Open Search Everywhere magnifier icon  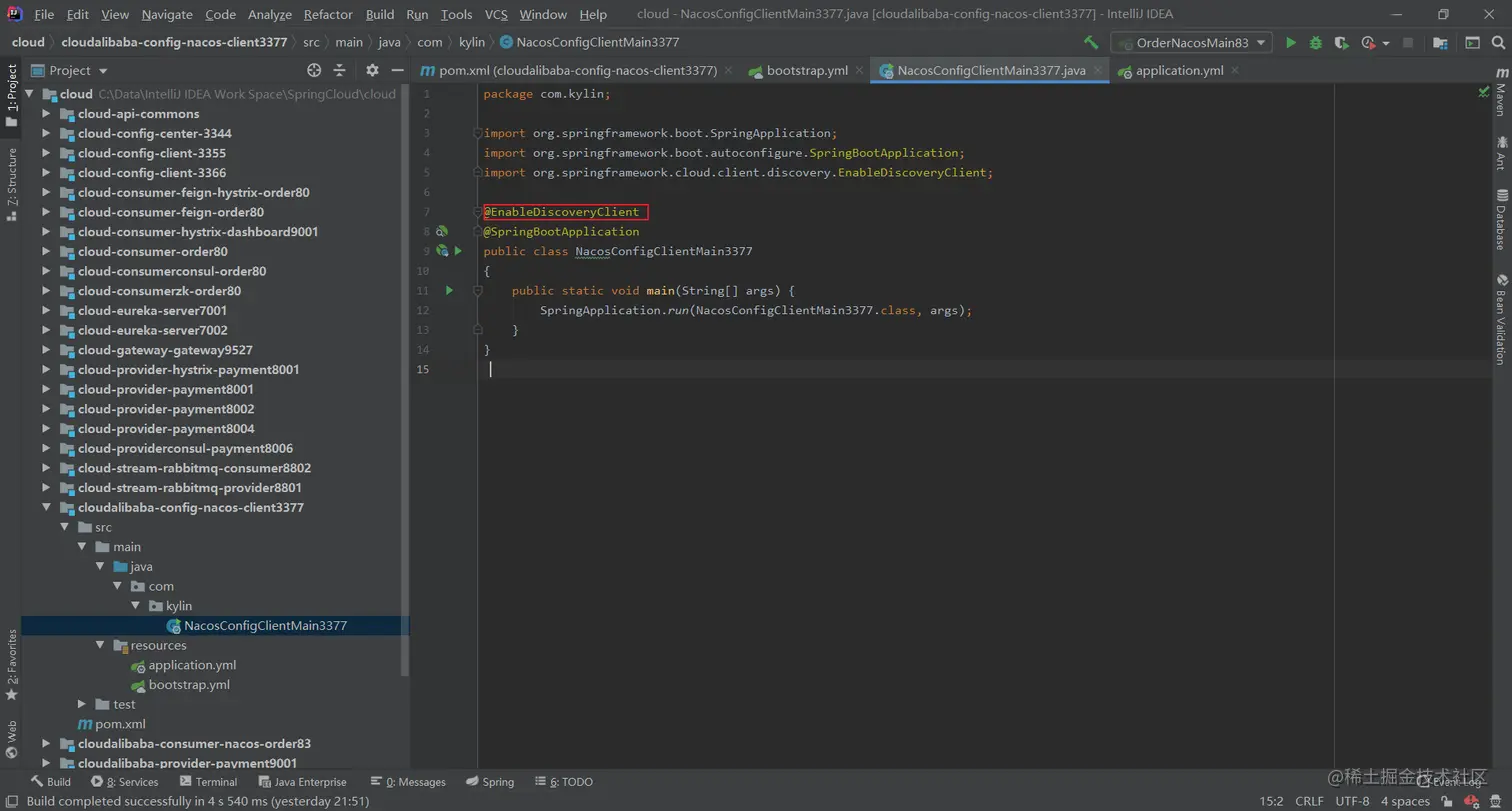1497,43
